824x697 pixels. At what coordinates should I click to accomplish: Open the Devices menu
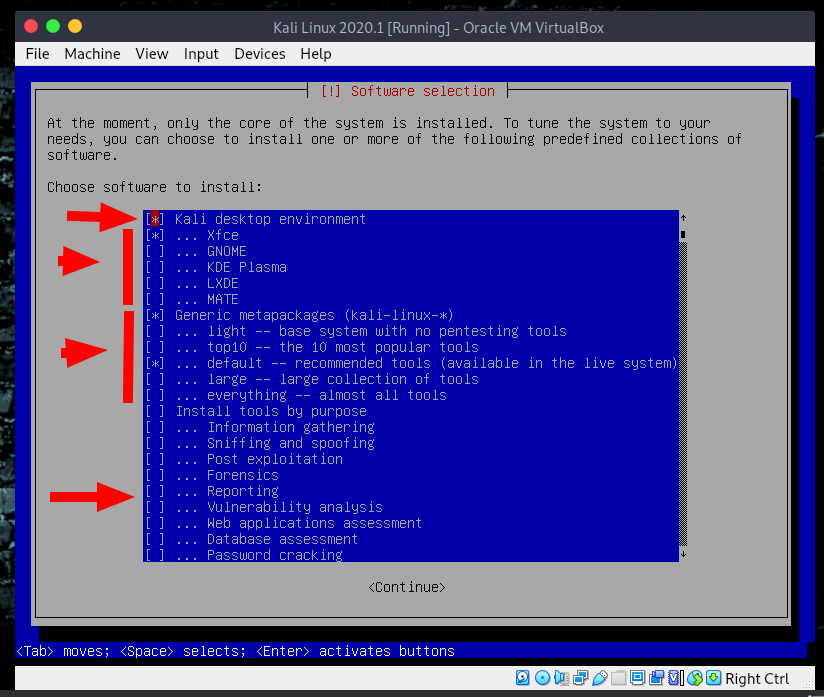pos(260,54)
